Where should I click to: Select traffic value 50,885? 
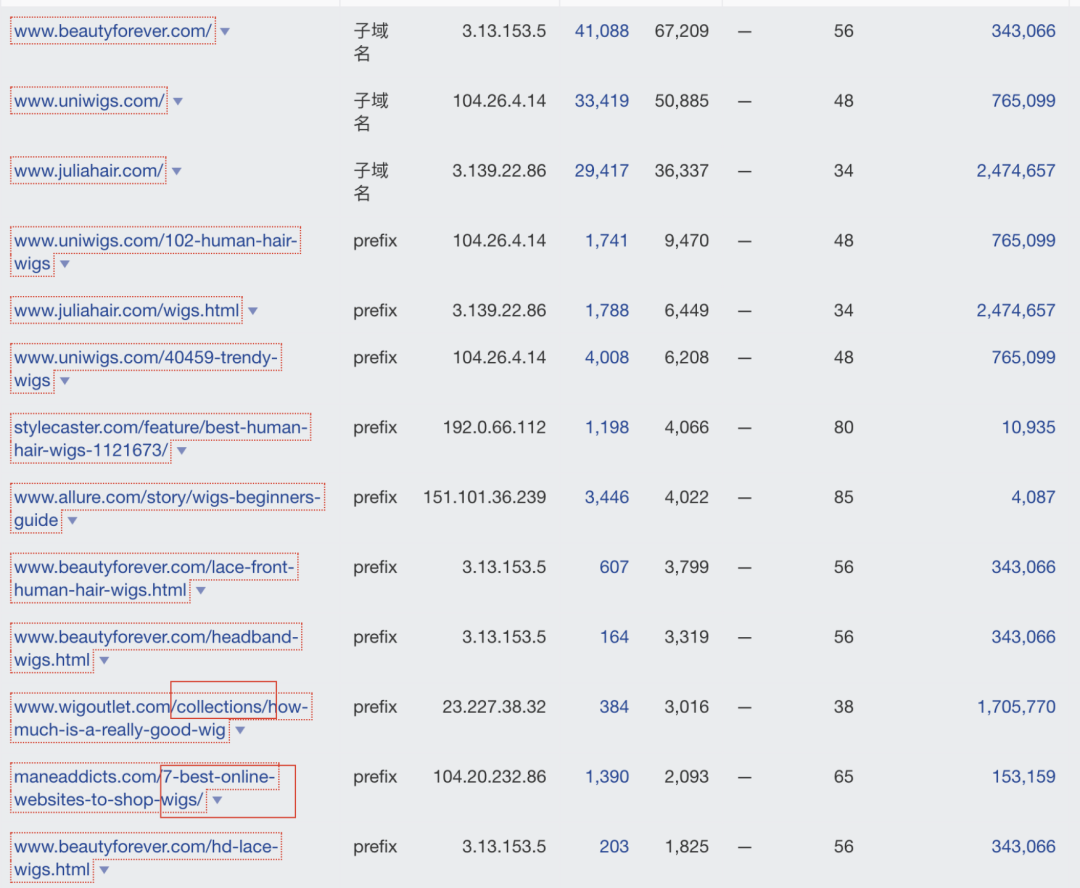point(681,101)
